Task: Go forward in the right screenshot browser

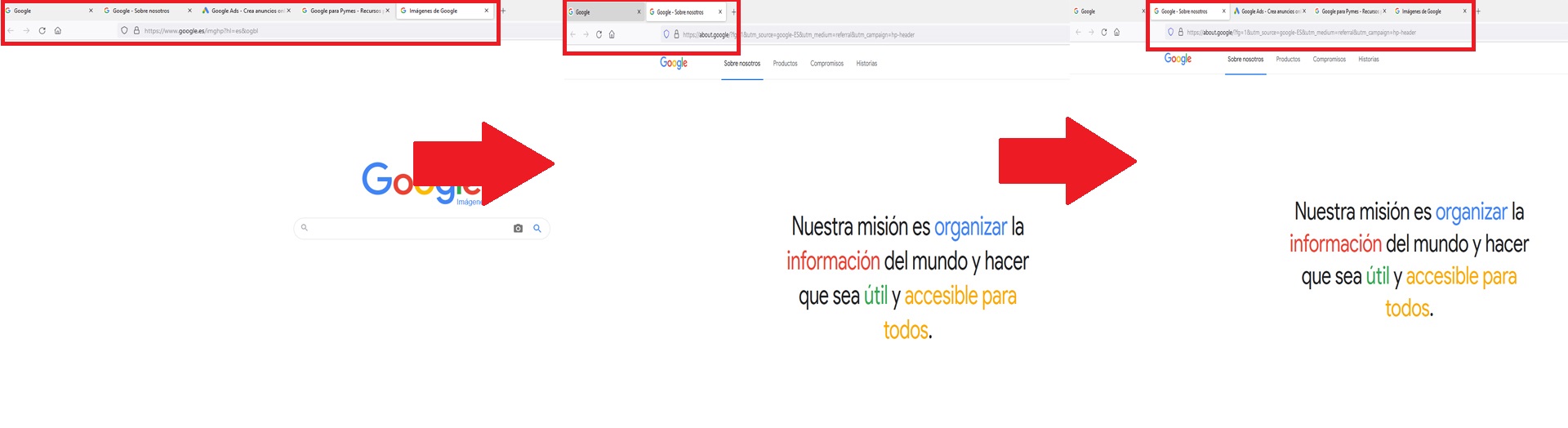Action: (1091, 33)
